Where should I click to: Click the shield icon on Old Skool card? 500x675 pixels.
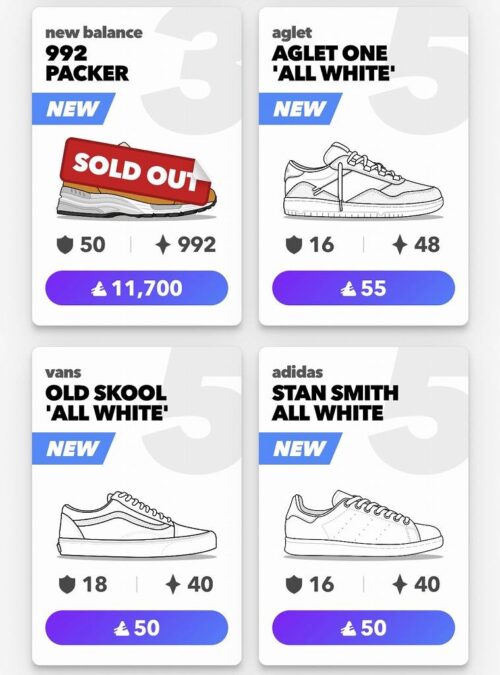(67, 585)
